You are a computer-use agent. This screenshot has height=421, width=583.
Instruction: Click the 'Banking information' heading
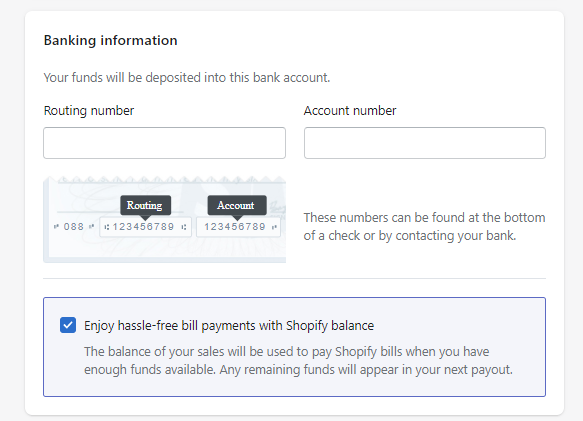click(x=110, y=40)
